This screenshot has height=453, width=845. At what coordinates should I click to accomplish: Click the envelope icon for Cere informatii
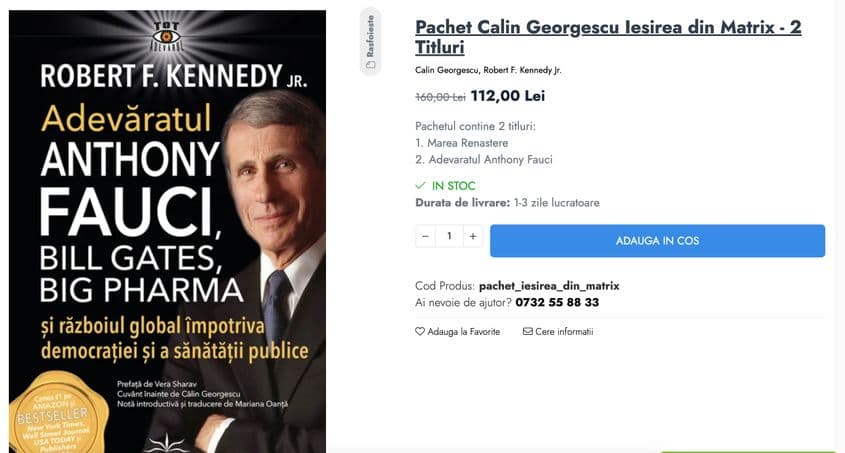point(528,332)
